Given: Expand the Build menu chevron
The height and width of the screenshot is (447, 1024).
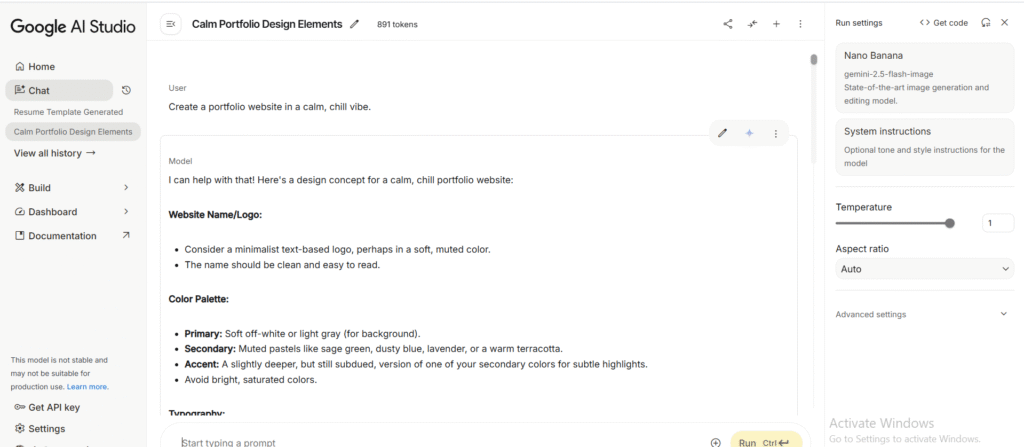Looking at the screenshot, I should click(126, 187).
